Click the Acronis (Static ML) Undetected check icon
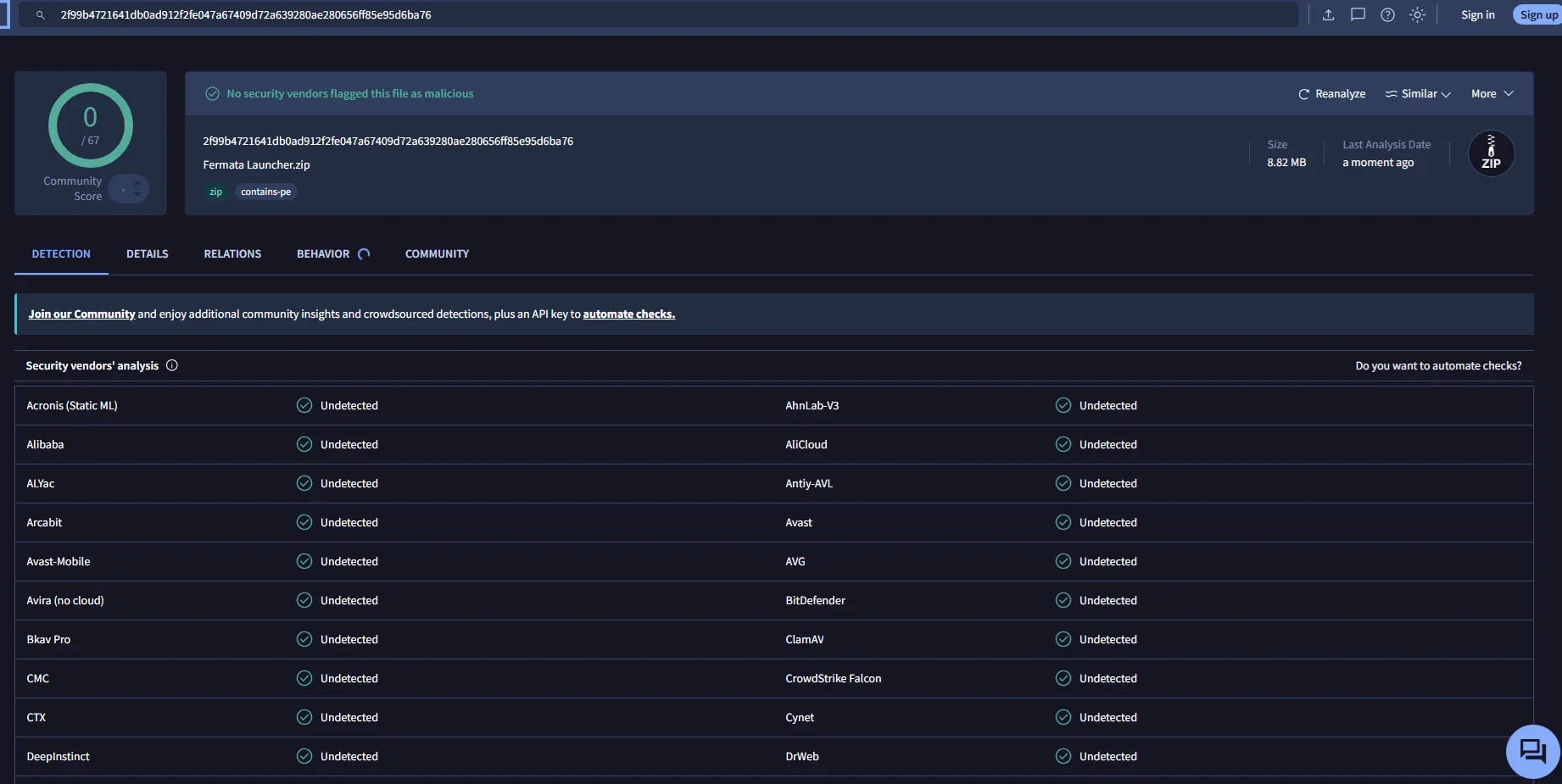1562x784 pixels. click(x=304, y=405)
